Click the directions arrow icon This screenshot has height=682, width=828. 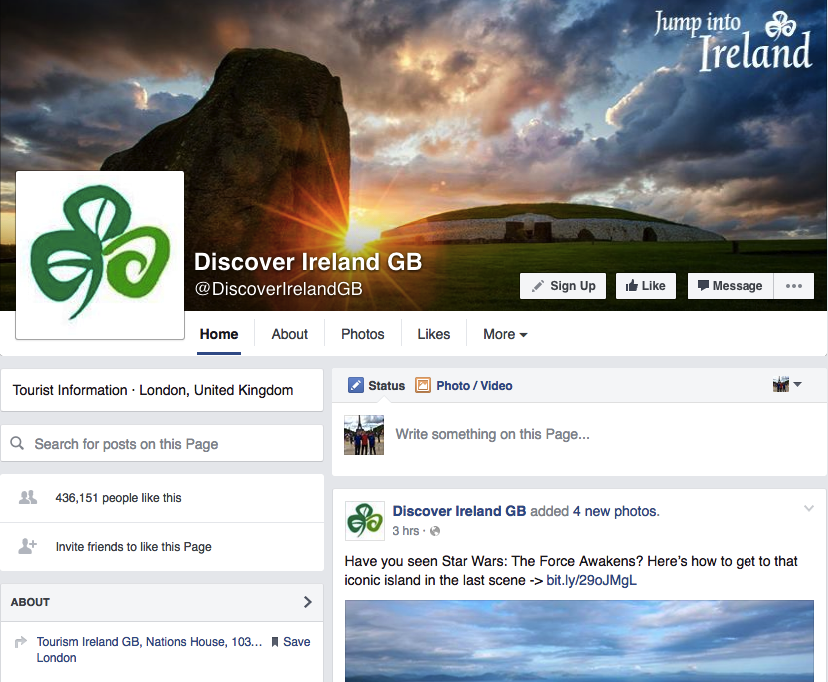(x=21, y=642)
